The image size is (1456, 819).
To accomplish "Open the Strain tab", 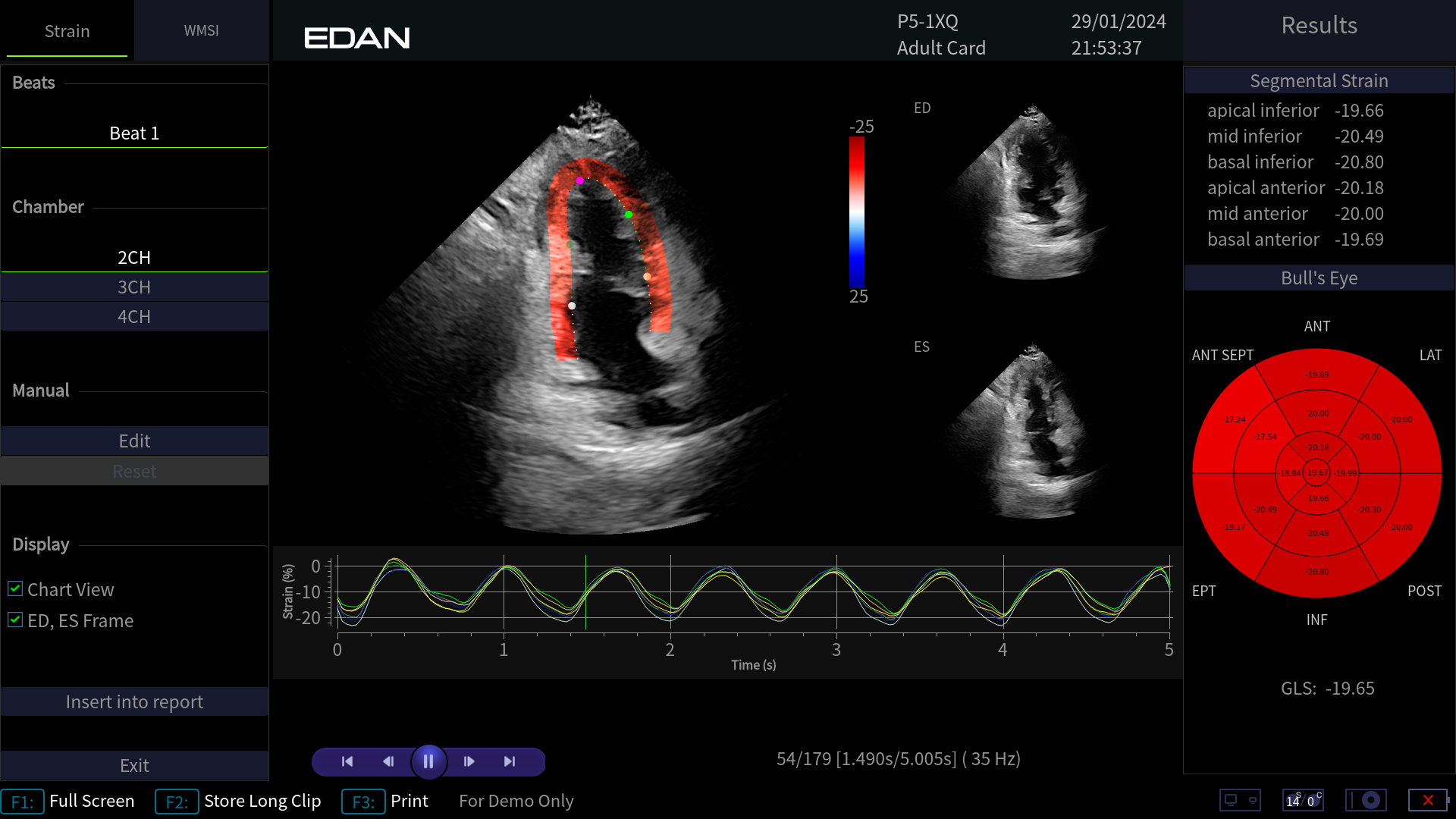I will 67,30.
